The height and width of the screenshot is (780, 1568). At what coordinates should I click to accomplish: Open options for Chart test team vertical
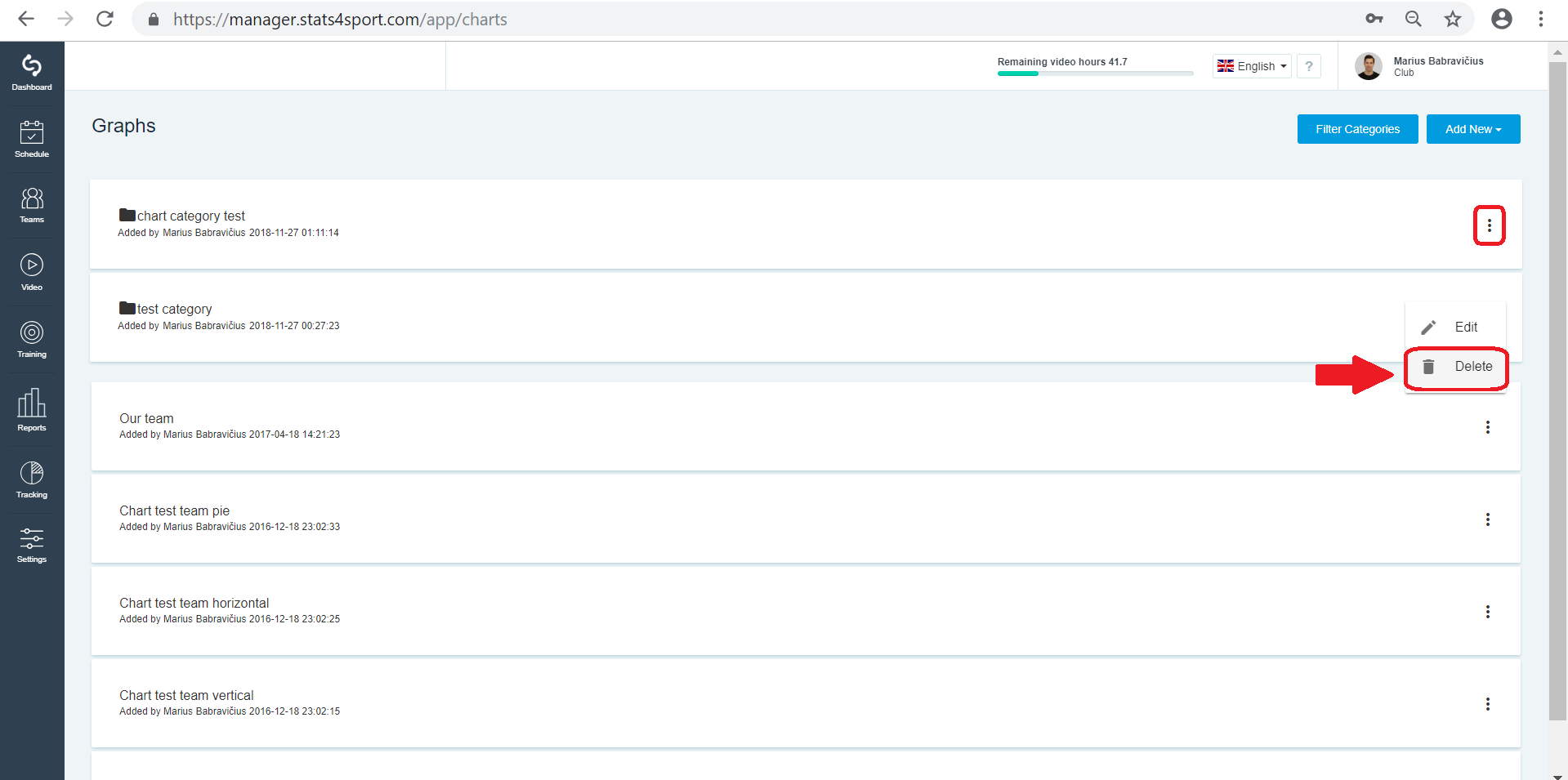coord(1487,704)
